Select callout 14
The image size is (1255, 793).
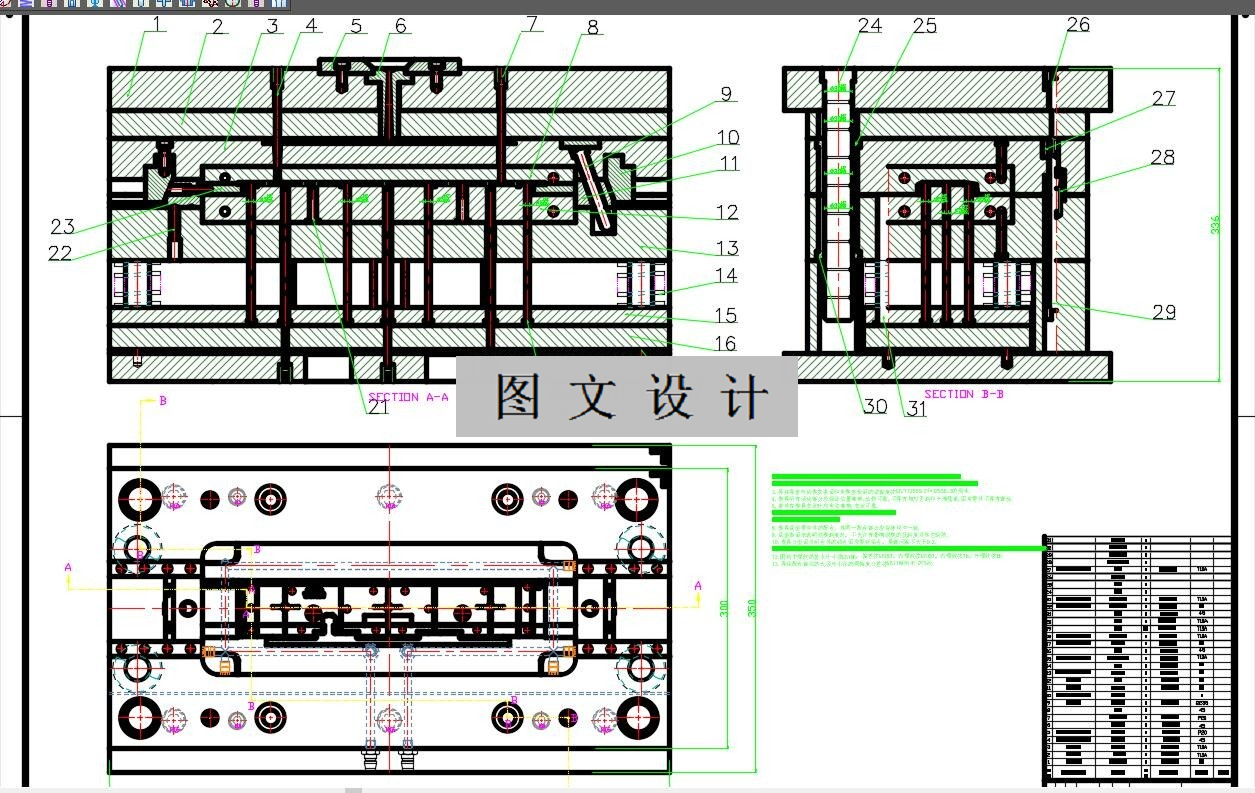tap(726, 275)
